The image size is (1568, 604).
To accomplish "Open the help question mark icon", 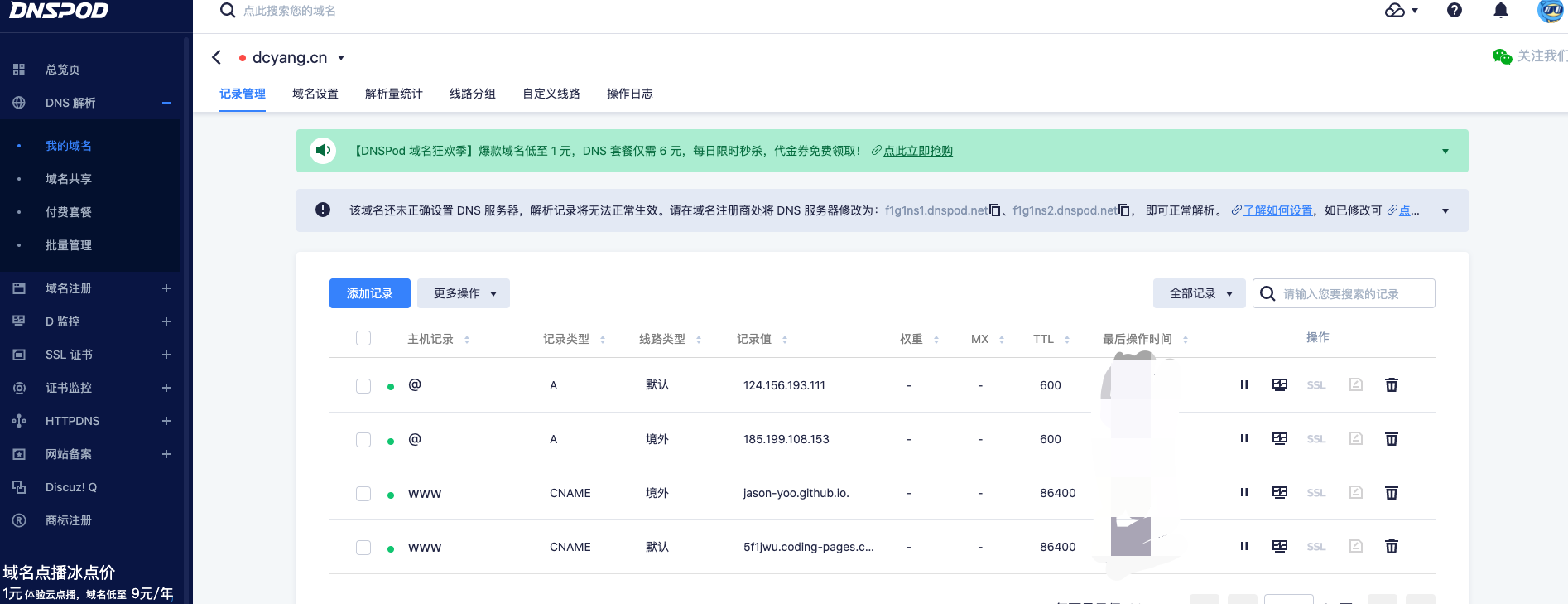I will pos(1454,10).
